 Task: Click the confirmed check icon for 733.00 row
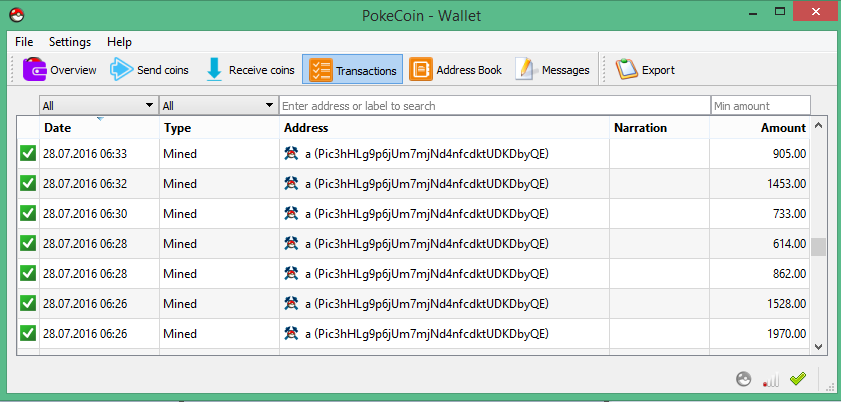click(28, 214)
